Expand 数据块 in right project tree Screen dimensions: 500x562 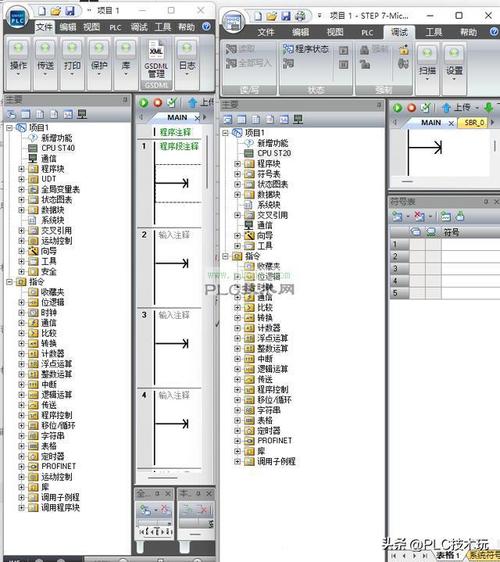[237, 195]
